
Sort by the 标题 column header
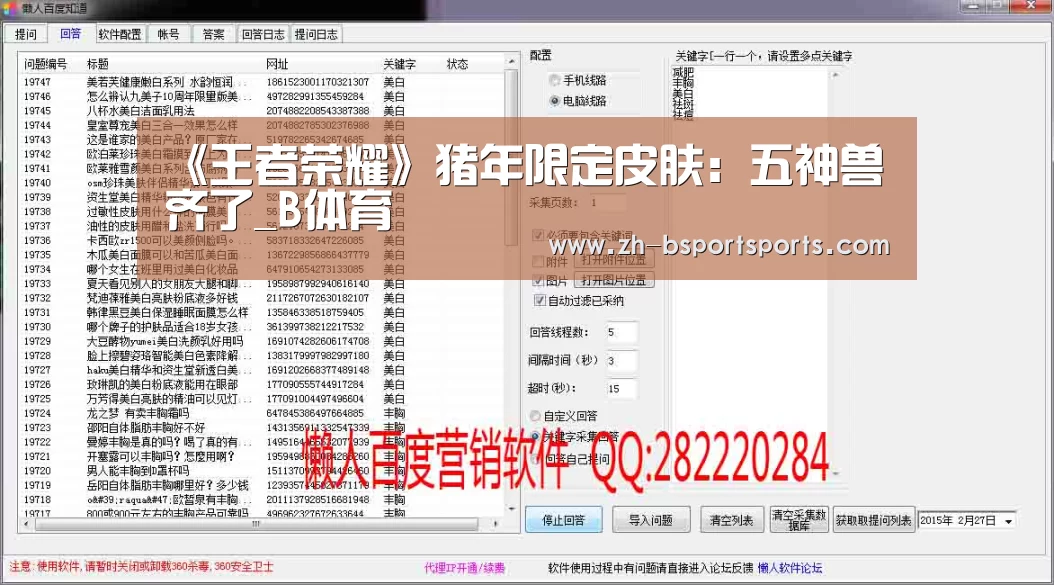tap(97, 64)
